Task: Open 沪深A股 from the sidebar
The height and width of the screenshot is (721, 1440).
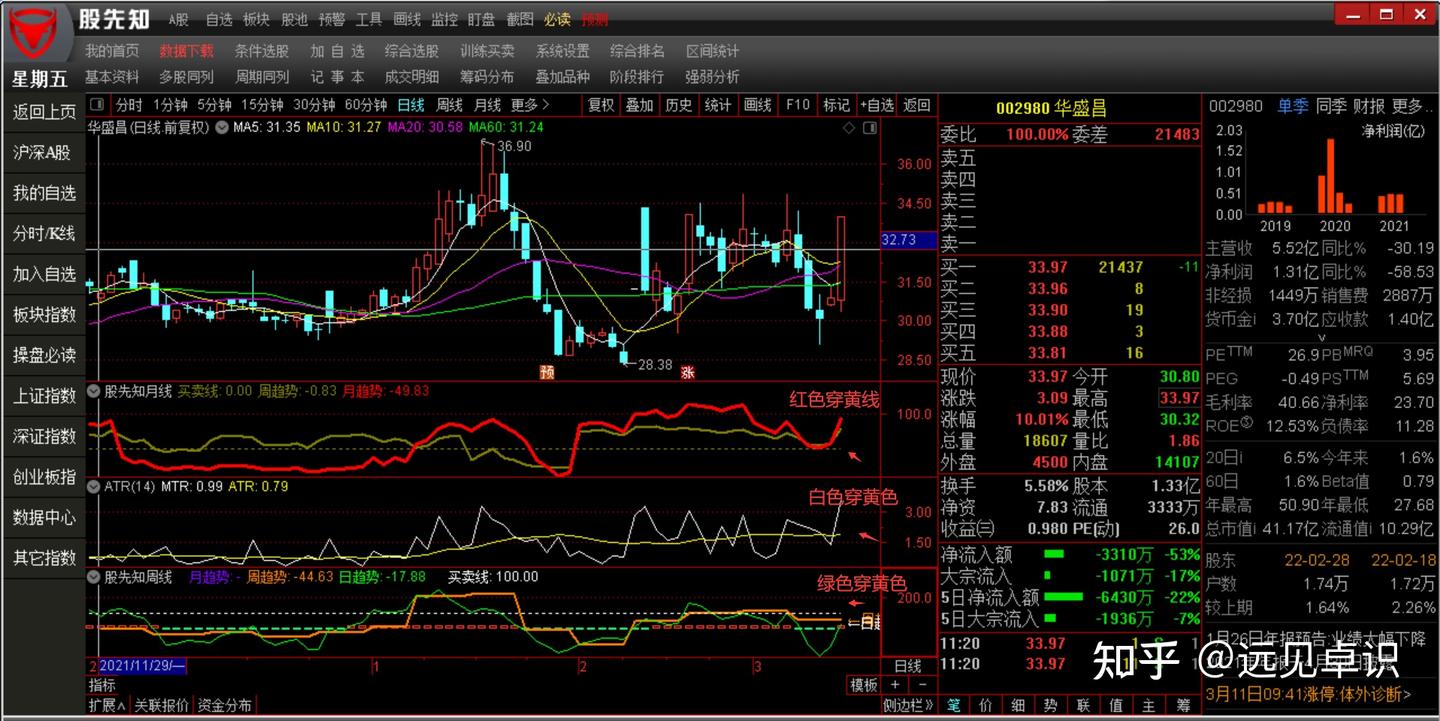Action: pos(44,153)
